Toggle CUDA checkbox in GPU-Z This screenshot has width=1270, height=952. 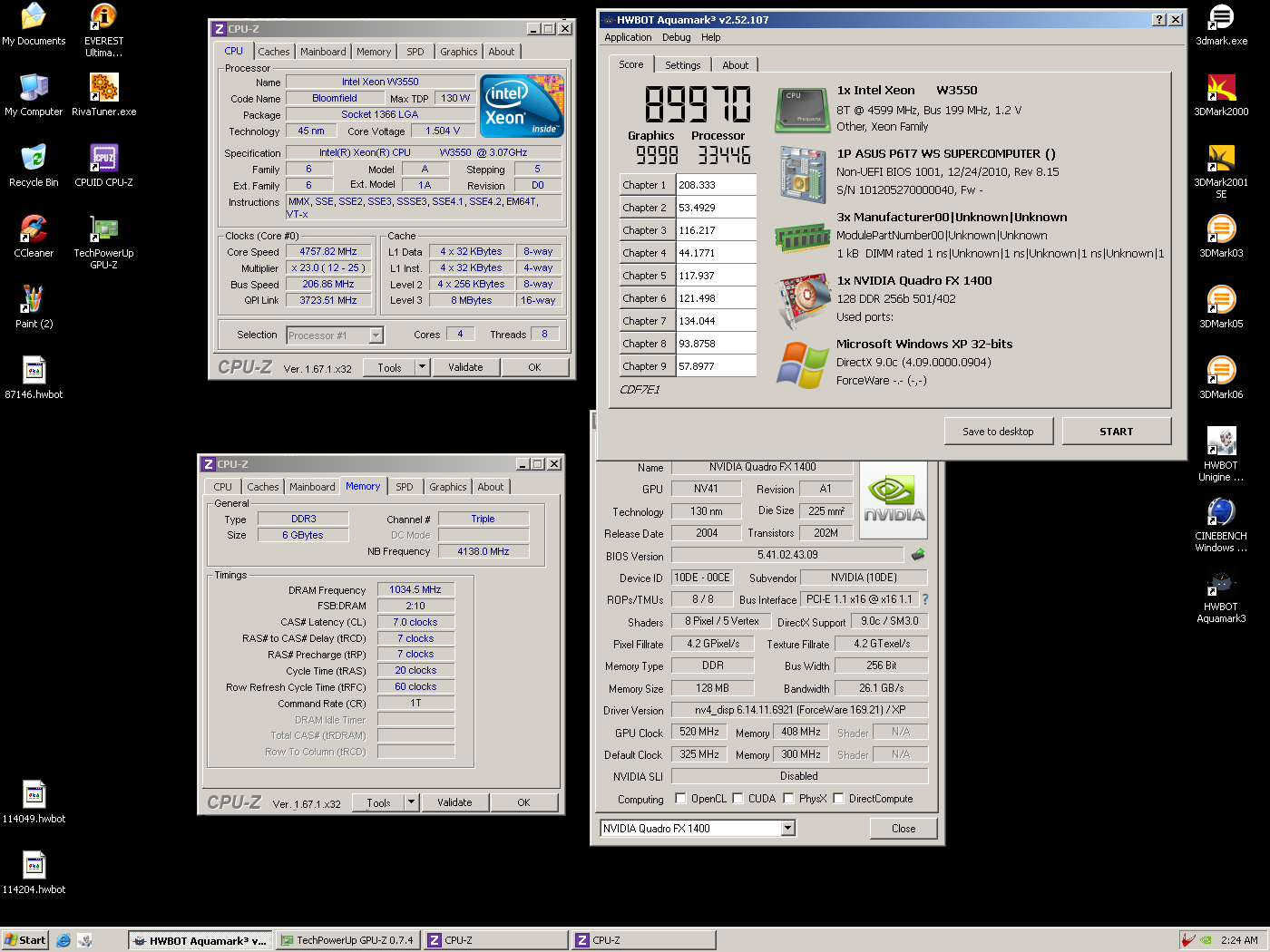click(x=738, y=799)
